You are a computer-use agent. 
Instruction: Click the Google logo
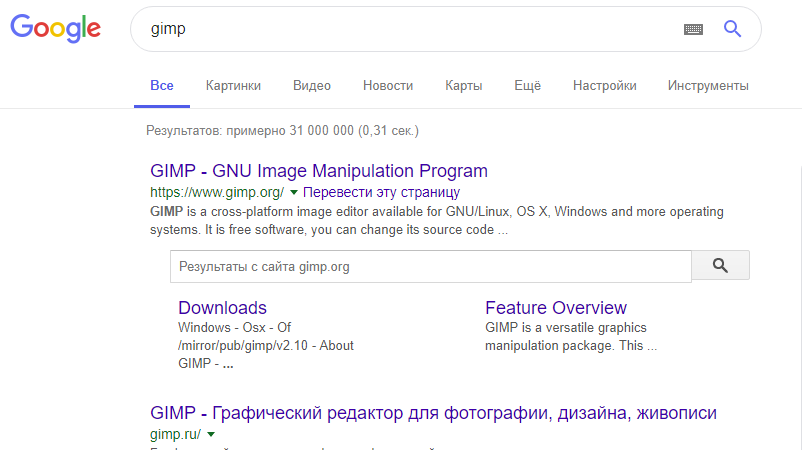(55, 28)
